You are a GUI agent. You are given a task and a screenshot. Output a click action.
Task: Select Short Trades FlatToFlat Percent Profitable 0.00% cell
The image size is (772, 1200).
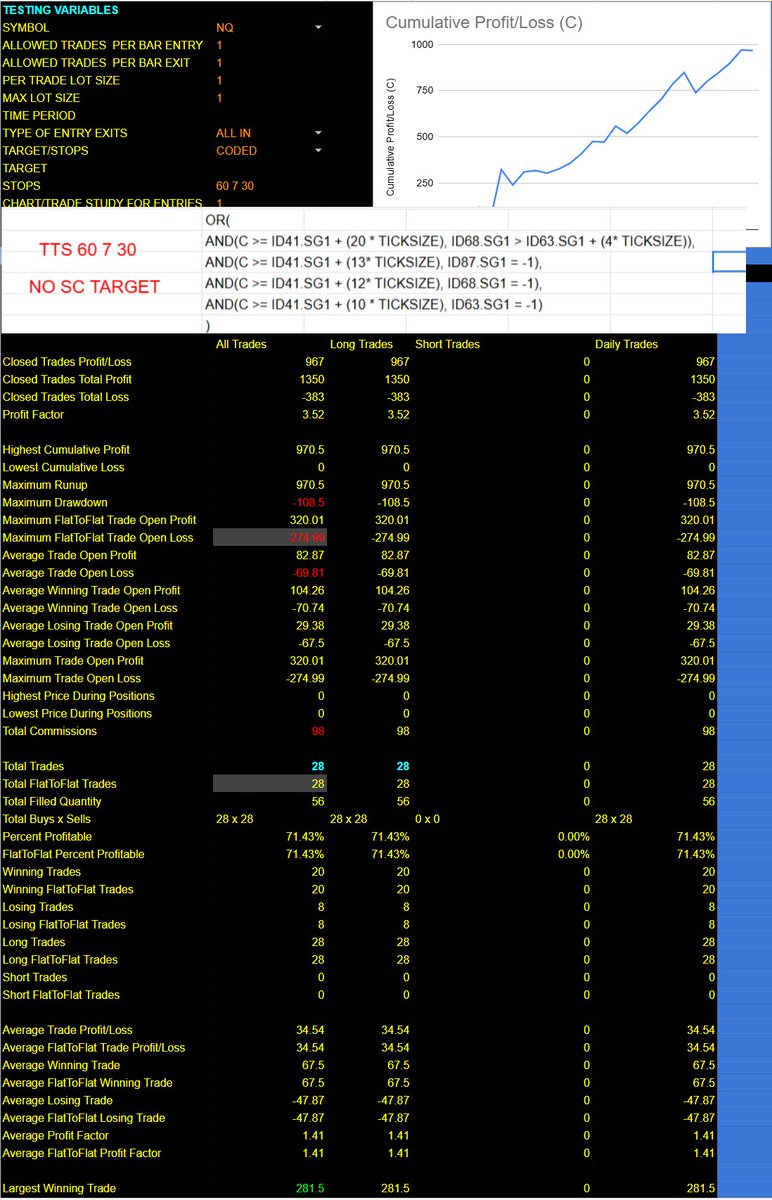[x=574, y=854]
